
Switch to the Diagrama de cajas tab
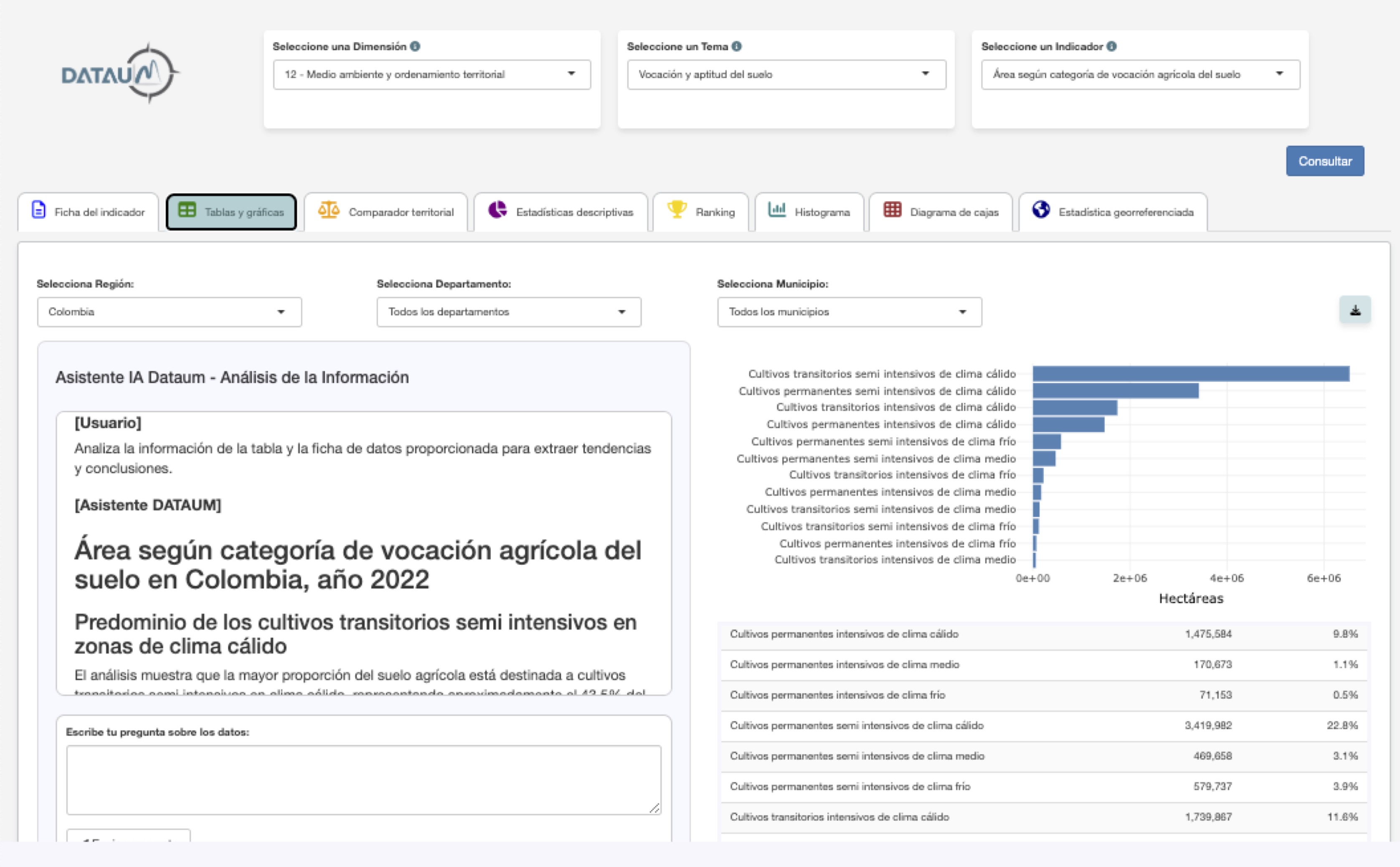pyautogui.click(x=940, y=212)
